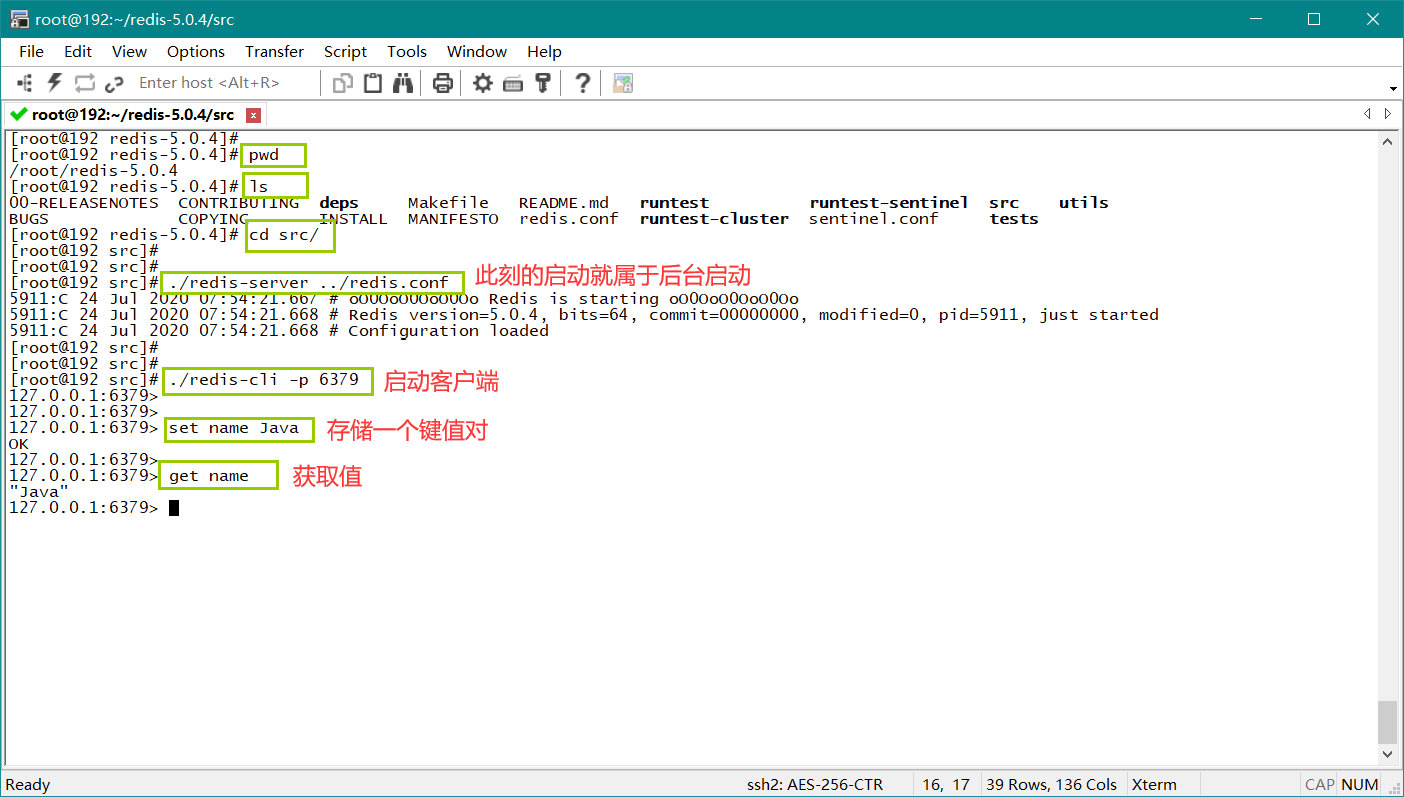Open the Session Manager toolbar icon
Image resolution: width=1404 pixels, height=797 pixels.
(x=26, y=83)
